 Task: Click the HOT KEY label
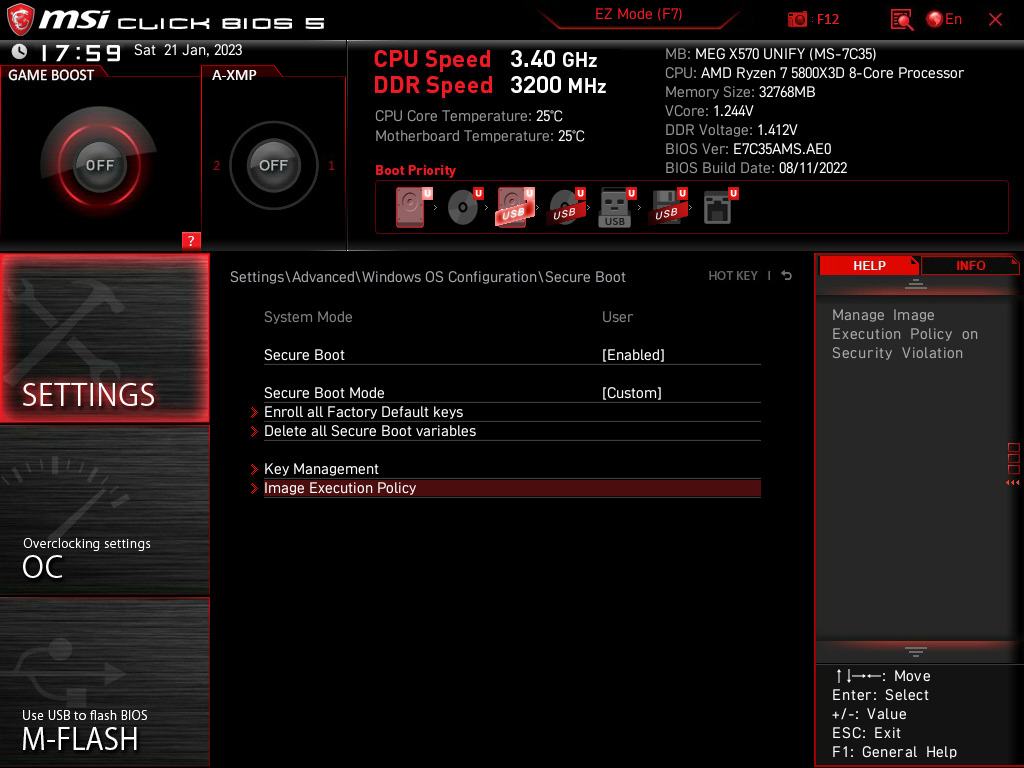[733, 276]
